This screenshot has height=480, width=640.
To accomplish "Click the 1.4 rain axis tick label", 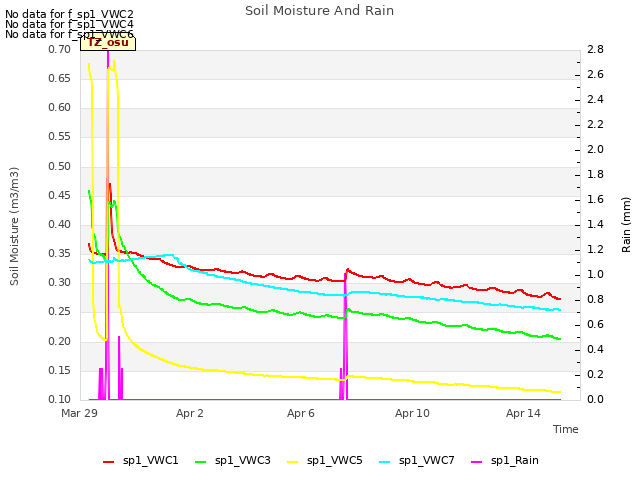I will (x=595, y=224).
